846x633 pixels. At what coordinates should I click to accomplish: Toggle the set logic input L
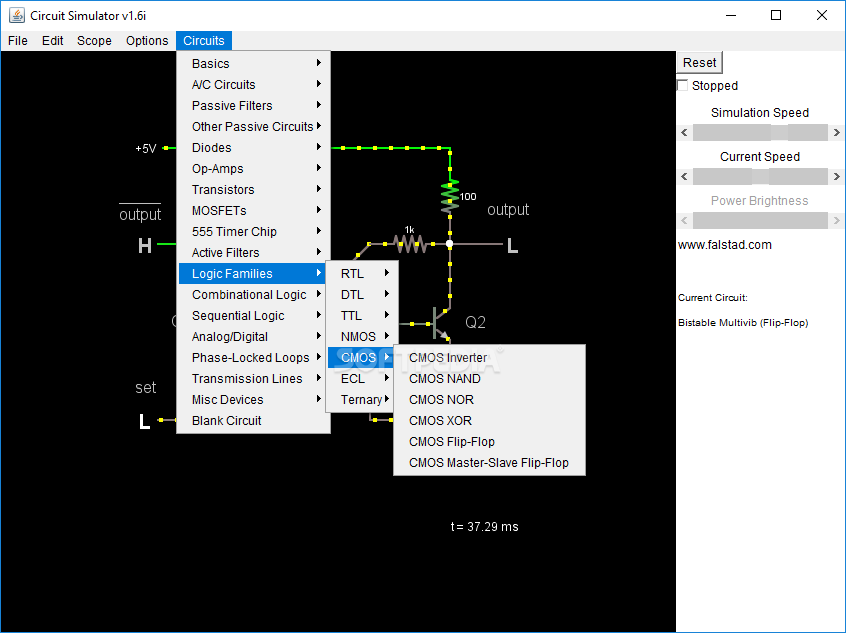[144, 421]
